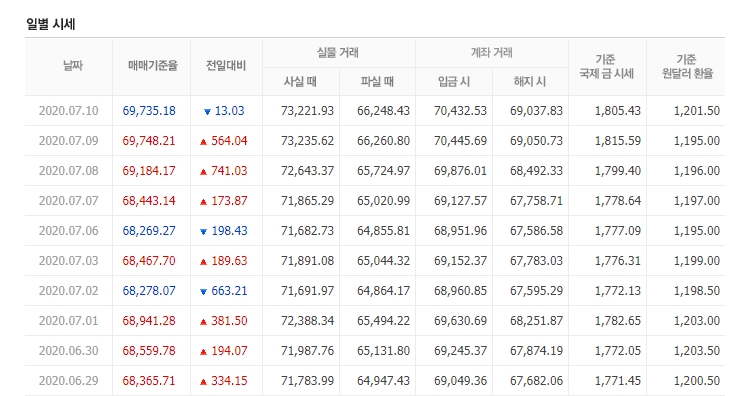
Task: Click base rate value 69,184.17
Action: pyautogui.click(x=149, y=171)
